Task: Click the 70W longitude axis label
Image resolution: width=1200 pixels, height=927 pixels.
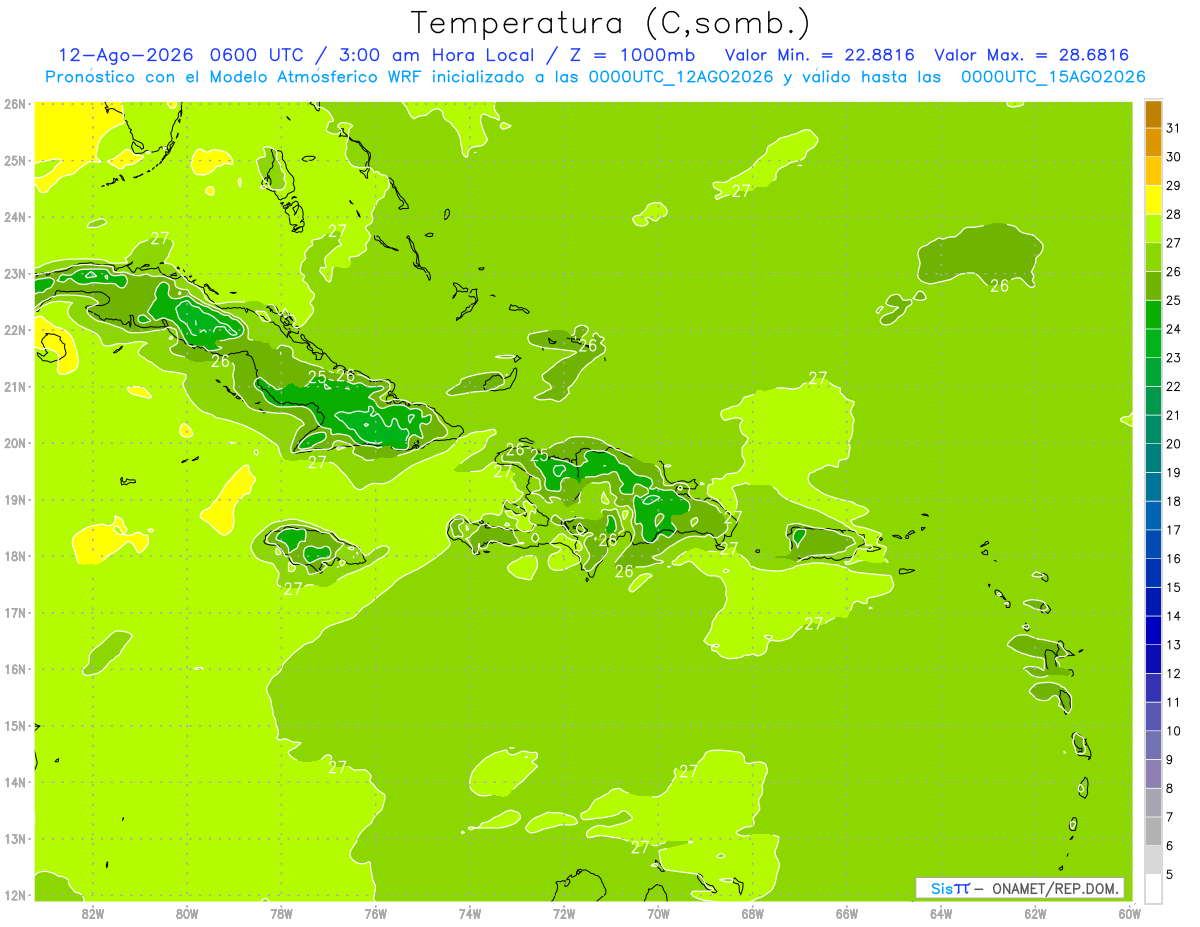Action: point(658,913)
